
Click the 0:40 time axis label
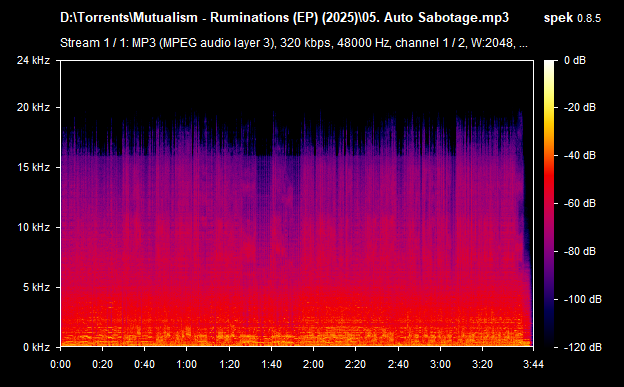(x=144, y=364)
